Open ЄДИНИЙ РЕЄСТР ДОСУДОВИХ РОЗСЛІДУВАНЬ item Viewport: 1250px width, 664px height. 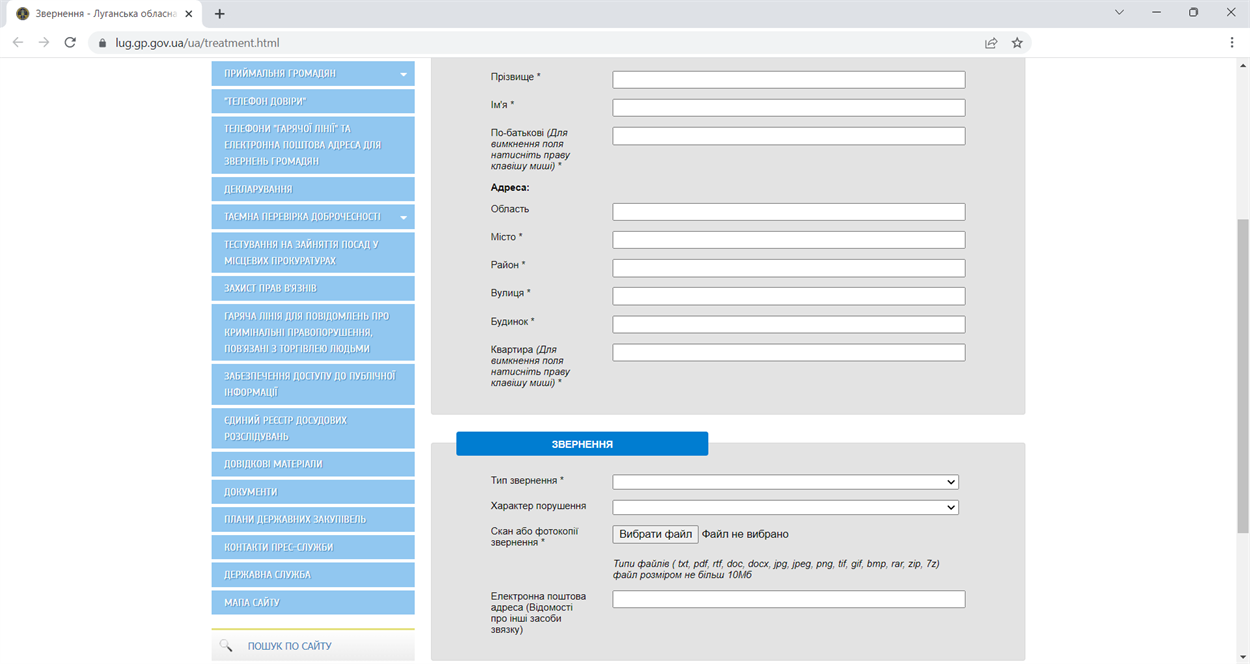(313, 428)
